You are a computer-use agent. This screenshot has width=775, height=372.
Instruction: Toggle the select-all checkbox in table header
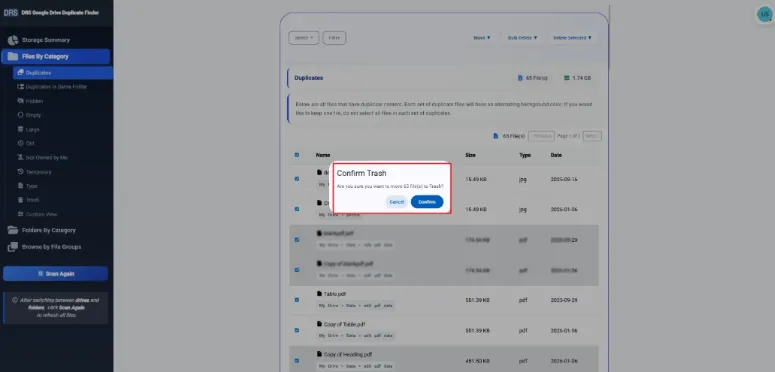297,155
